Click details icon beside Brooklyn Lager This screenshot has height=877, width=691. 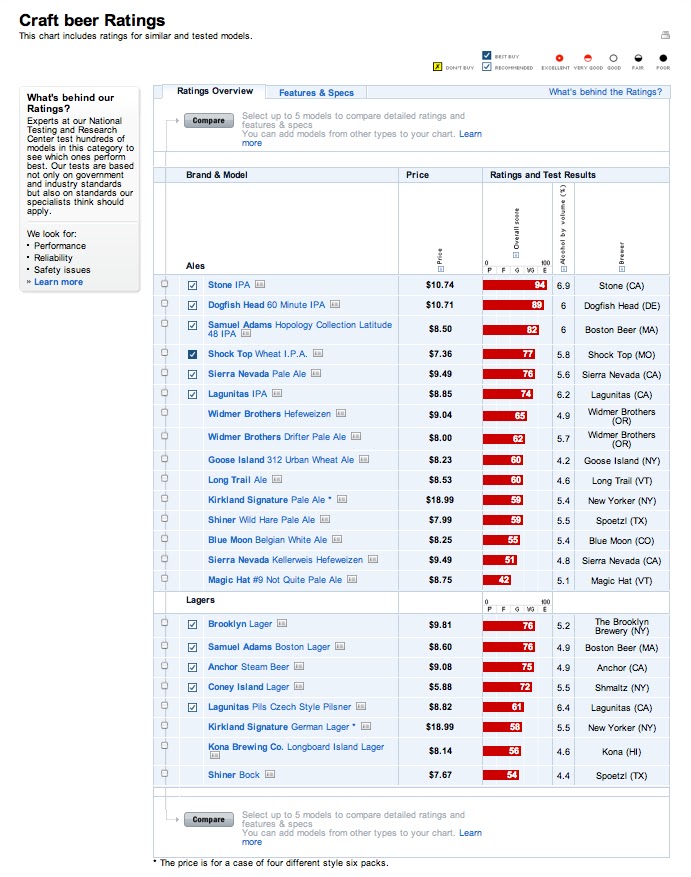click(x=282, y=623)
